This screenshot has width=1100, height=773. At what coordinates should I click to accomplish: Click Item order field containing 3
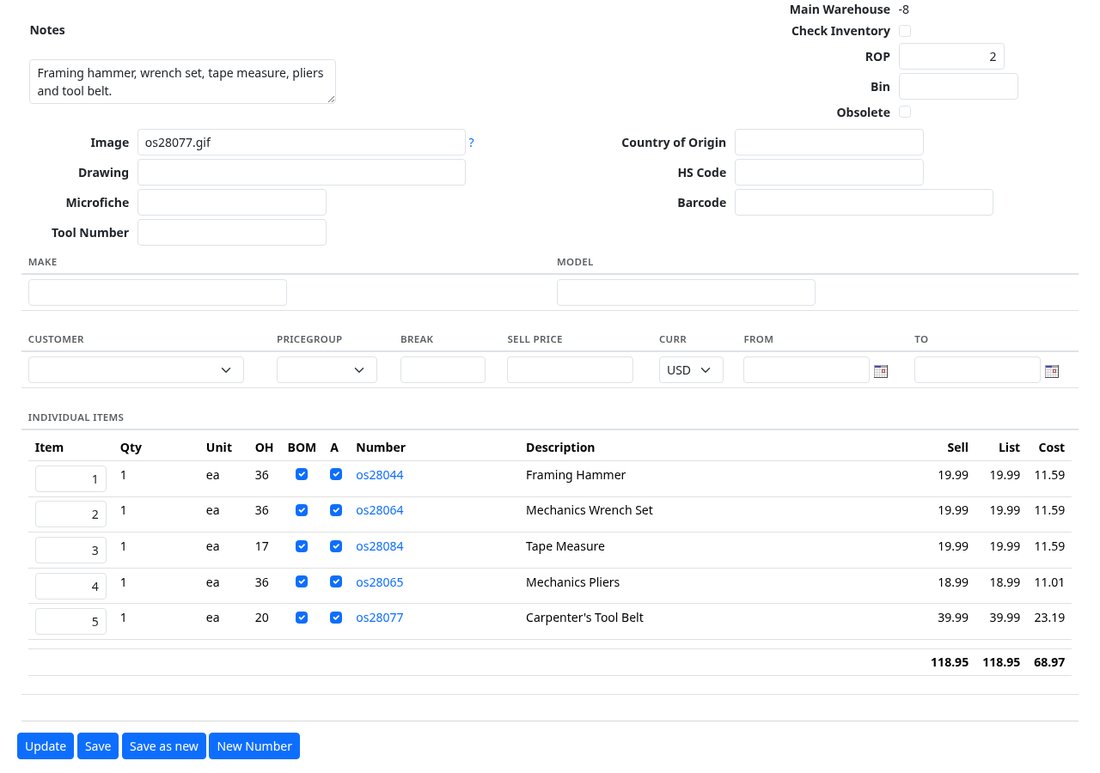point(71,550)
